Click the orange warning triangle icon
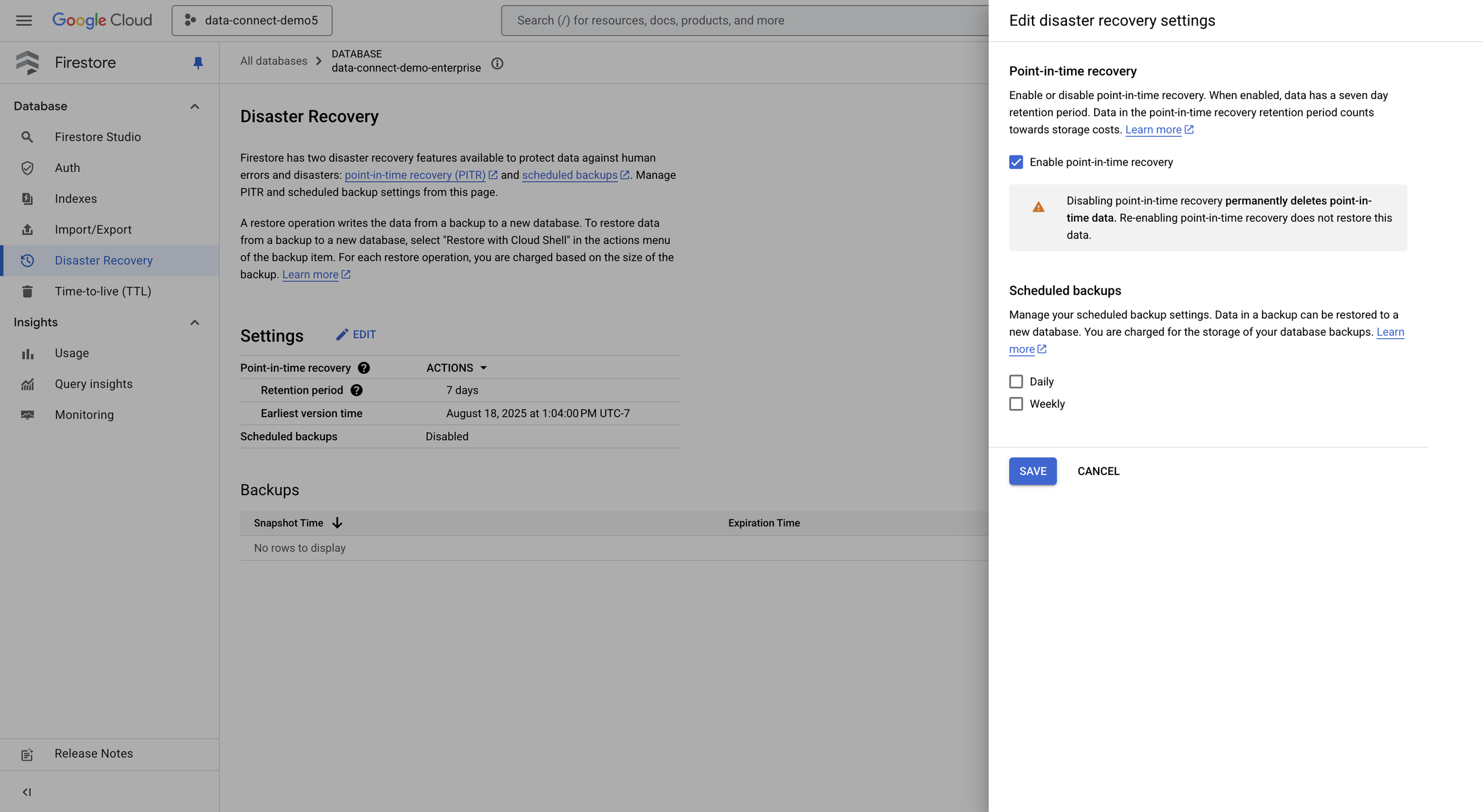The height and width of the screenshot is (812, 1483). 1038,207
